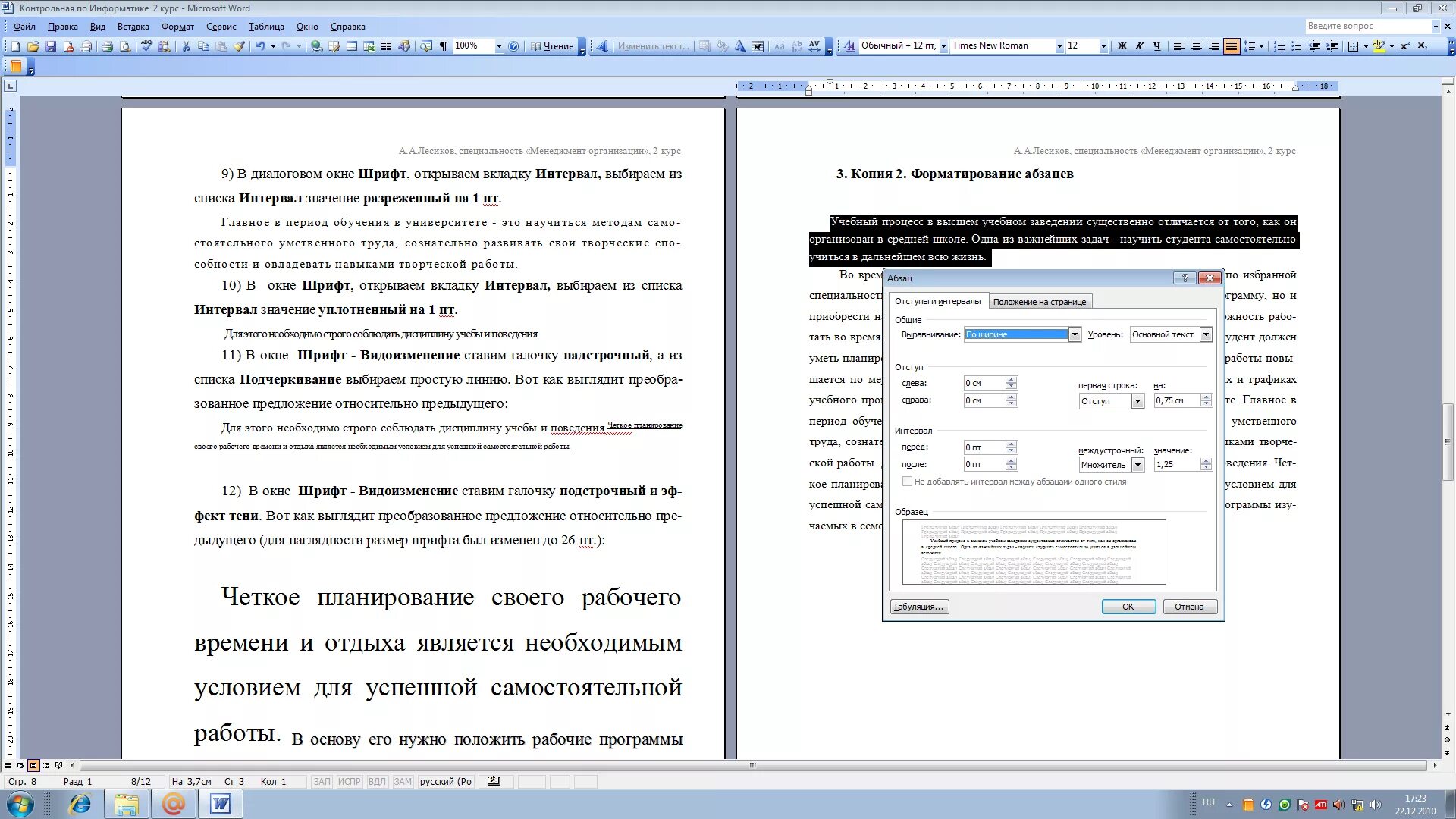Viewport: 1456px width, 819px height.
Task: Open Уровень dropdown in Абзац dialog
Action: point(1205,333)
